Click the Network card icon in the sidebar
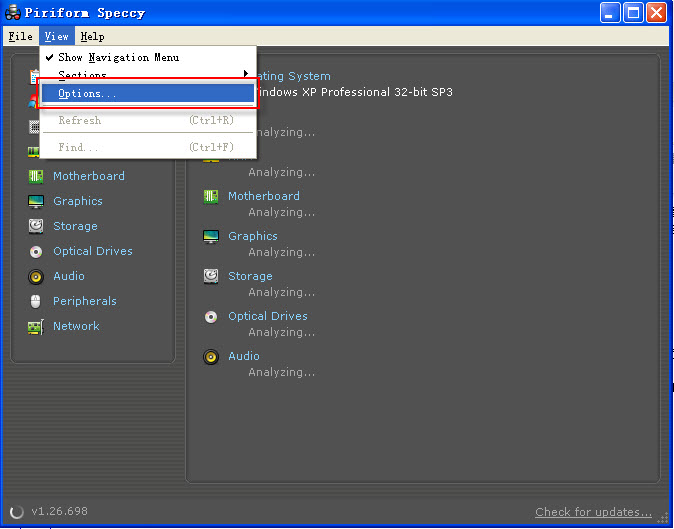This screenshot has height=529, width=674. [x=35, y=327]
